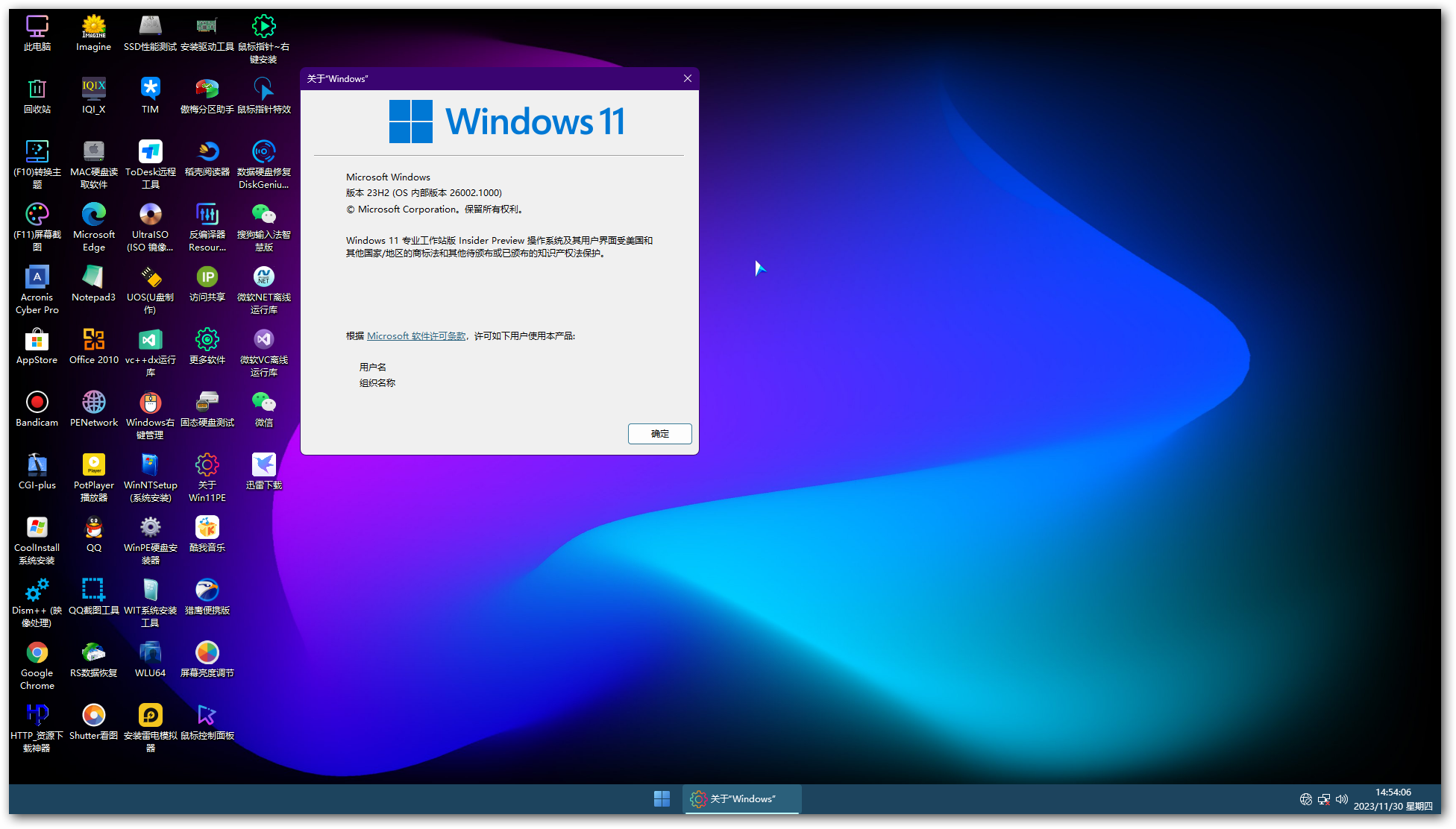Select the 搜狗输入法智慧版 icon

tap(264, 227)
